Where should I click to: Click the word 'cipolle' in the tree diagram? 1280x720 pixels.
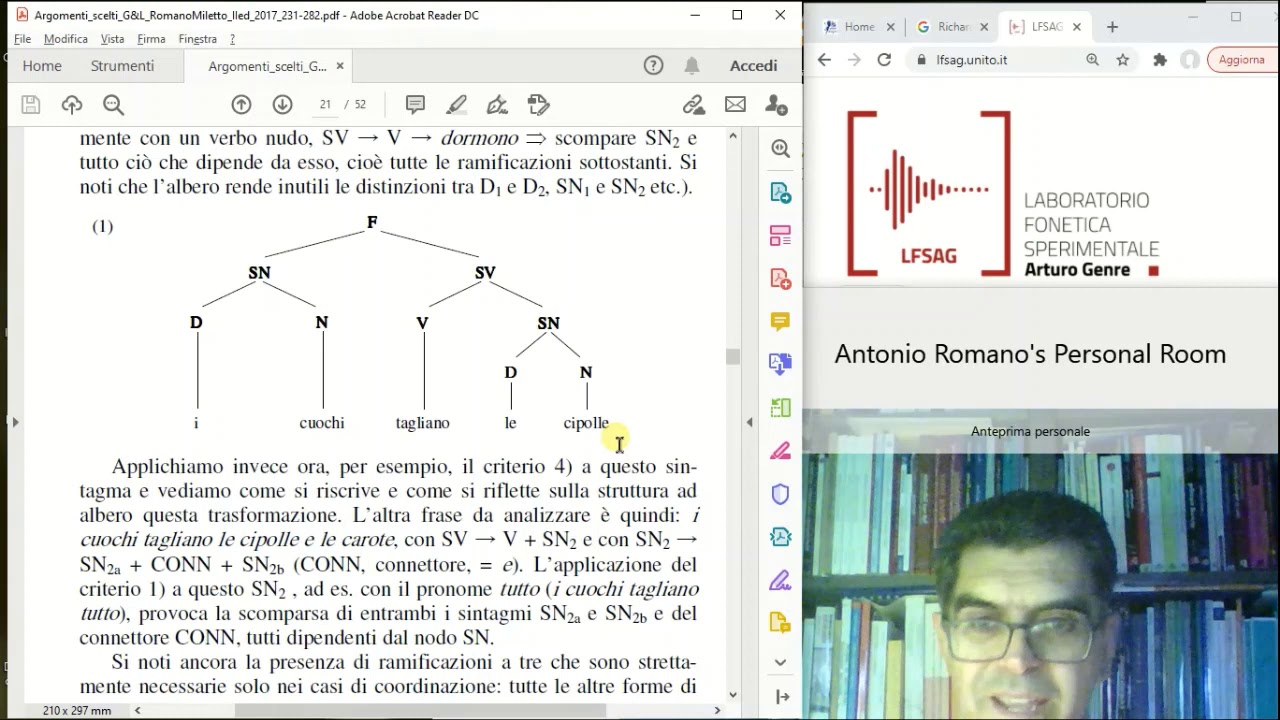coord(586,423)
